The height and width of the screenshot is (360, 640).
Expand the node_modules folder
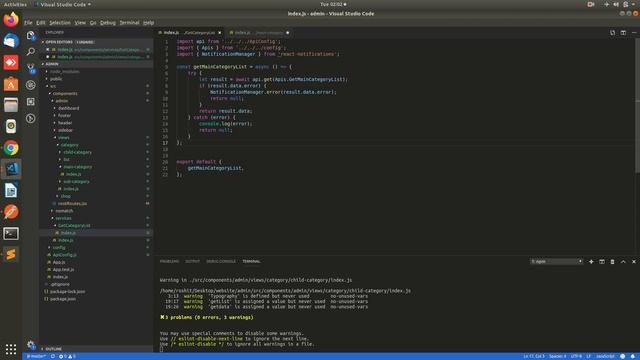[x=64, y=71]
